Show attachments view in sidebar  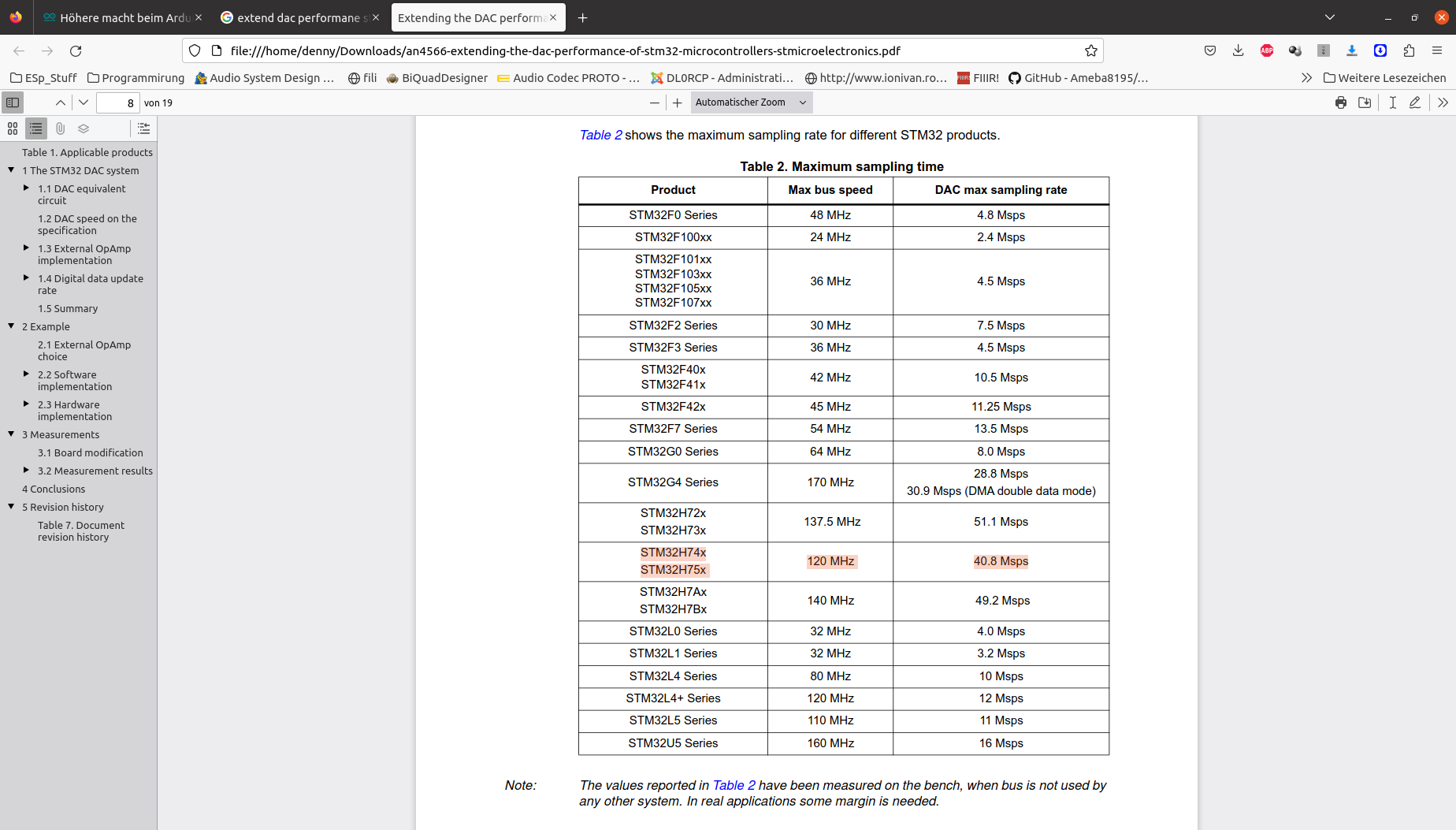60,128
